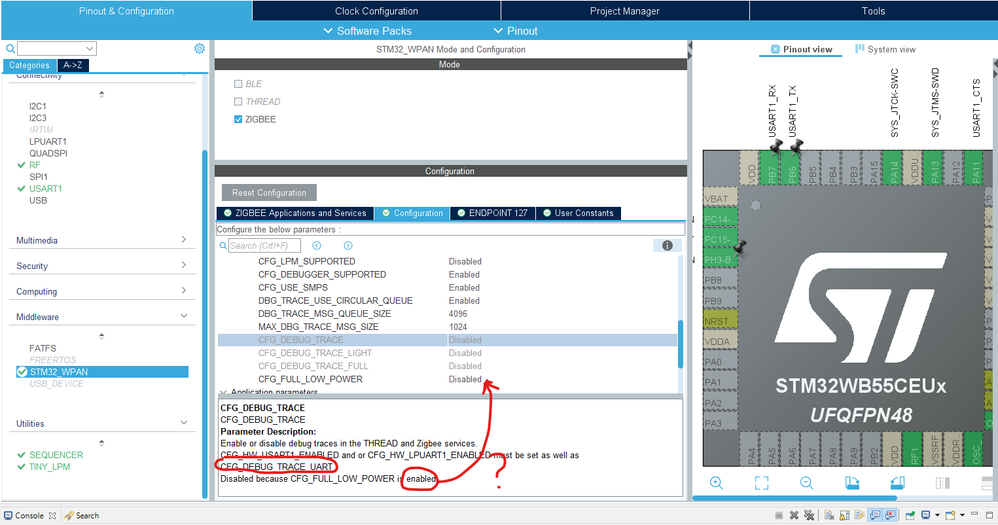Screen dimensions: 998x525
Task: Show parameter info with the i icon
Action: coord(667,246)
